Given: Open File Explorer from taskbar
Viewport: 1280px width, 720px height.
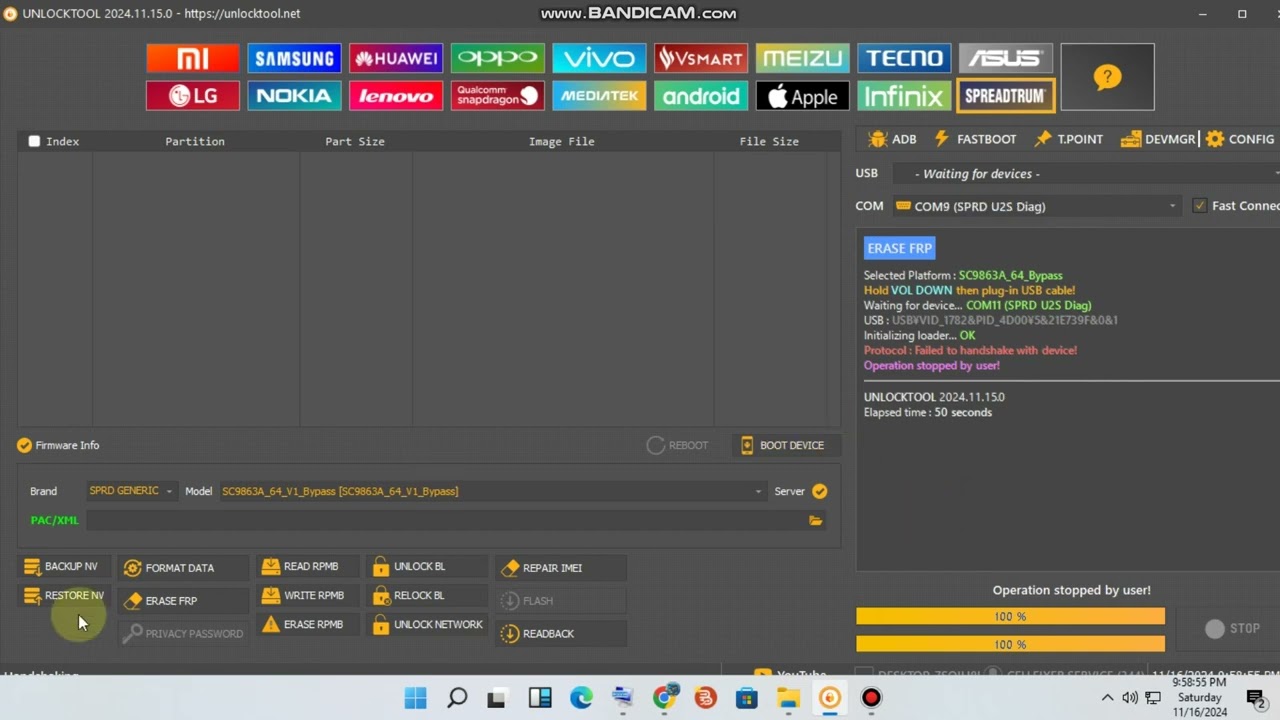Looking at the screenshot, I should click(788, 698).
